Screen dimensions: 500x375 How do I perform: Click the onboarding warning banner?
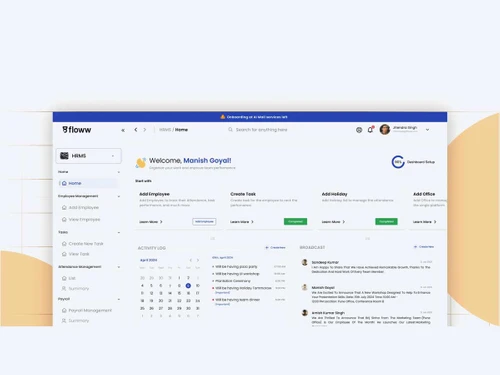[250, 117]
